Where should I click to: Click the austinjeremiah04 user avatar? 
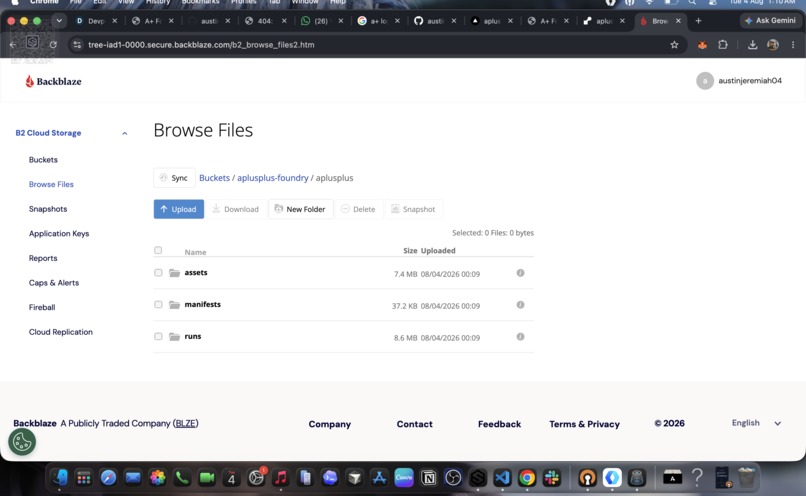[705, 81]
